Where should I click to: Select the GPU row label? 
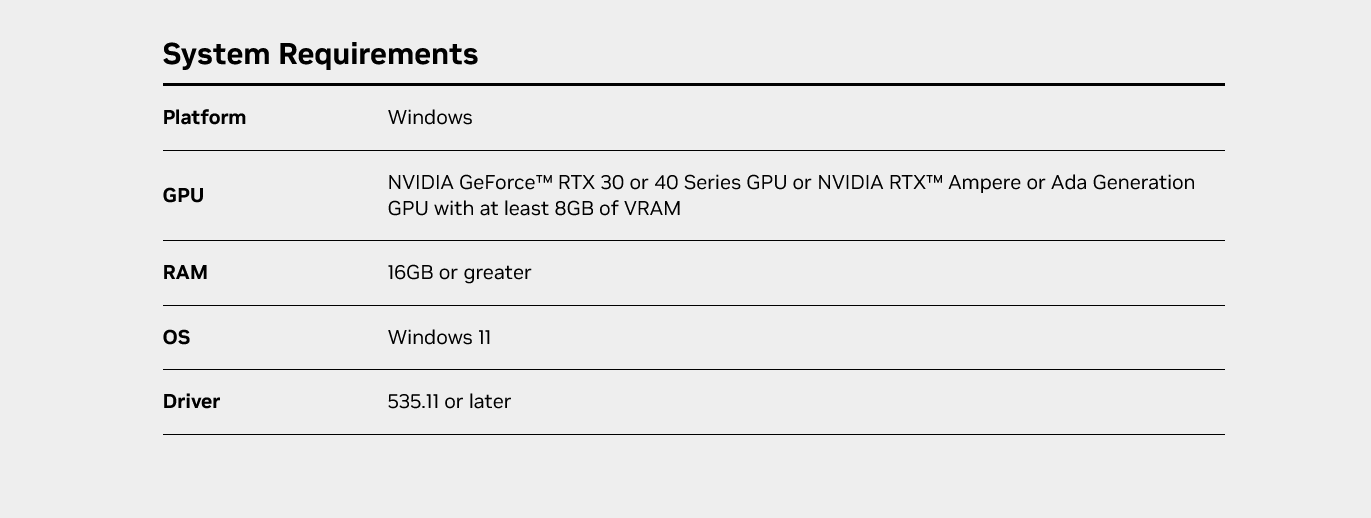point(183,196)
